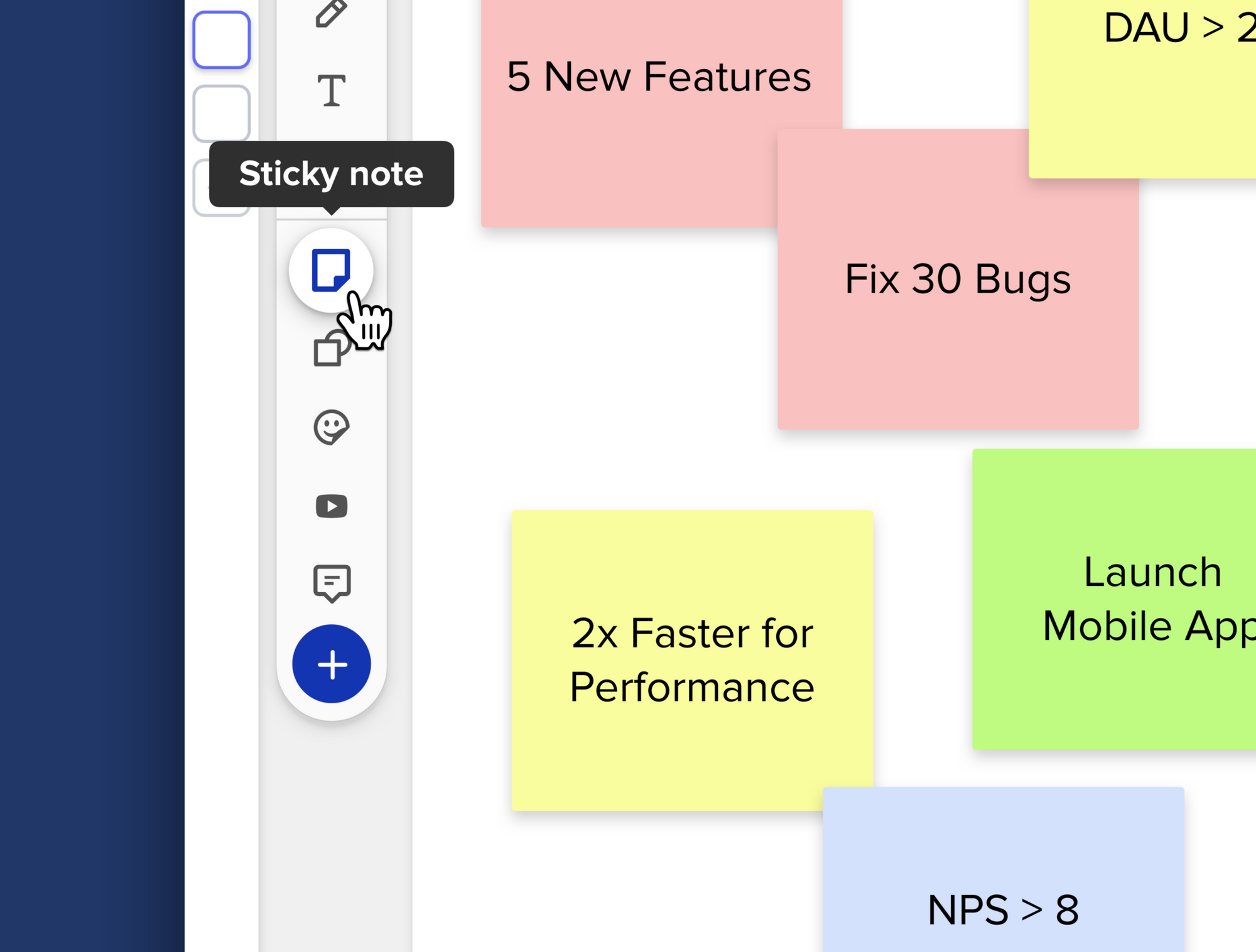
Task: Open the stickers and emoji tool
Action: click(331, 428)
